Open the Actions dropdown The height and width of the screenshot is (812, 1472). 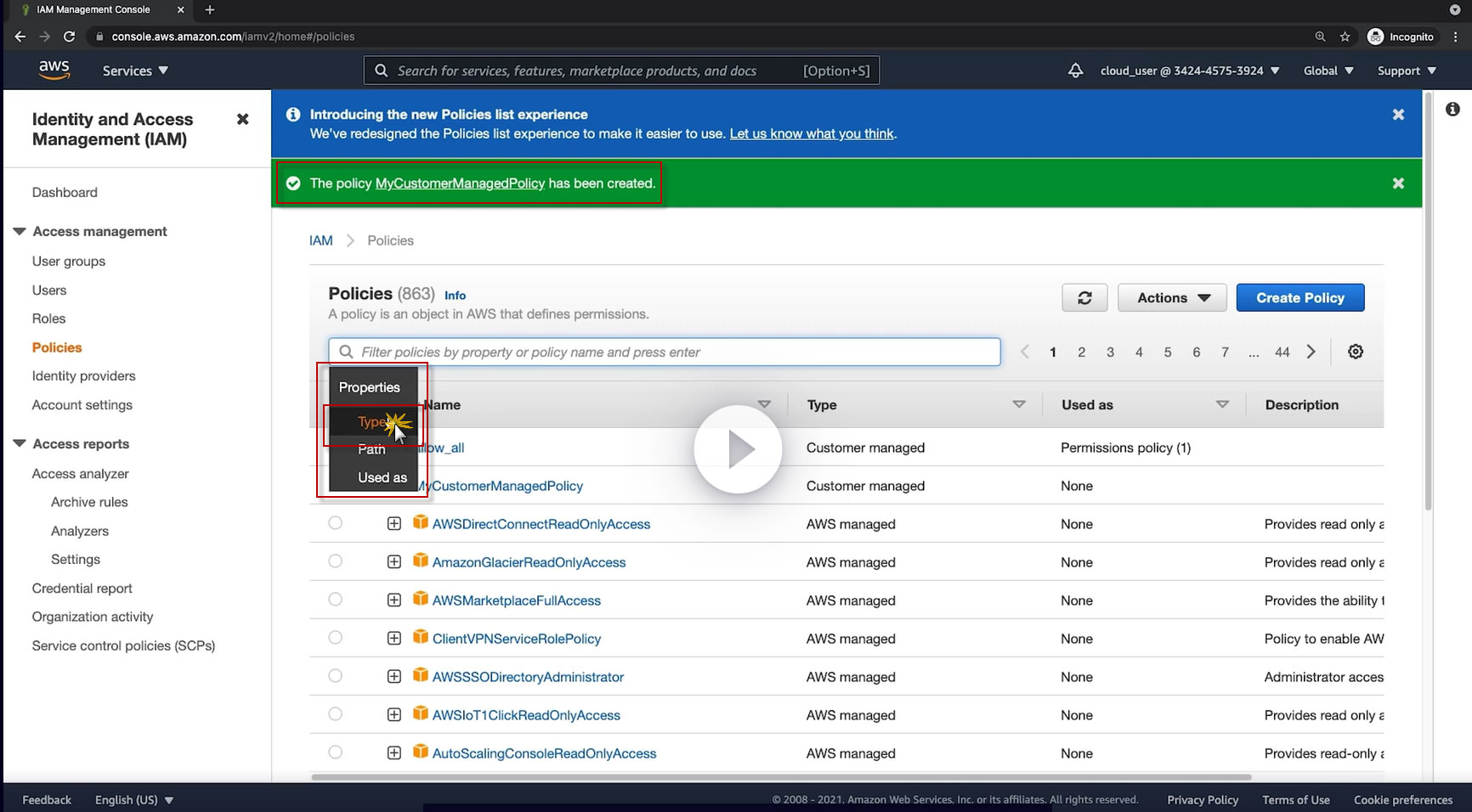(1172, 298)
